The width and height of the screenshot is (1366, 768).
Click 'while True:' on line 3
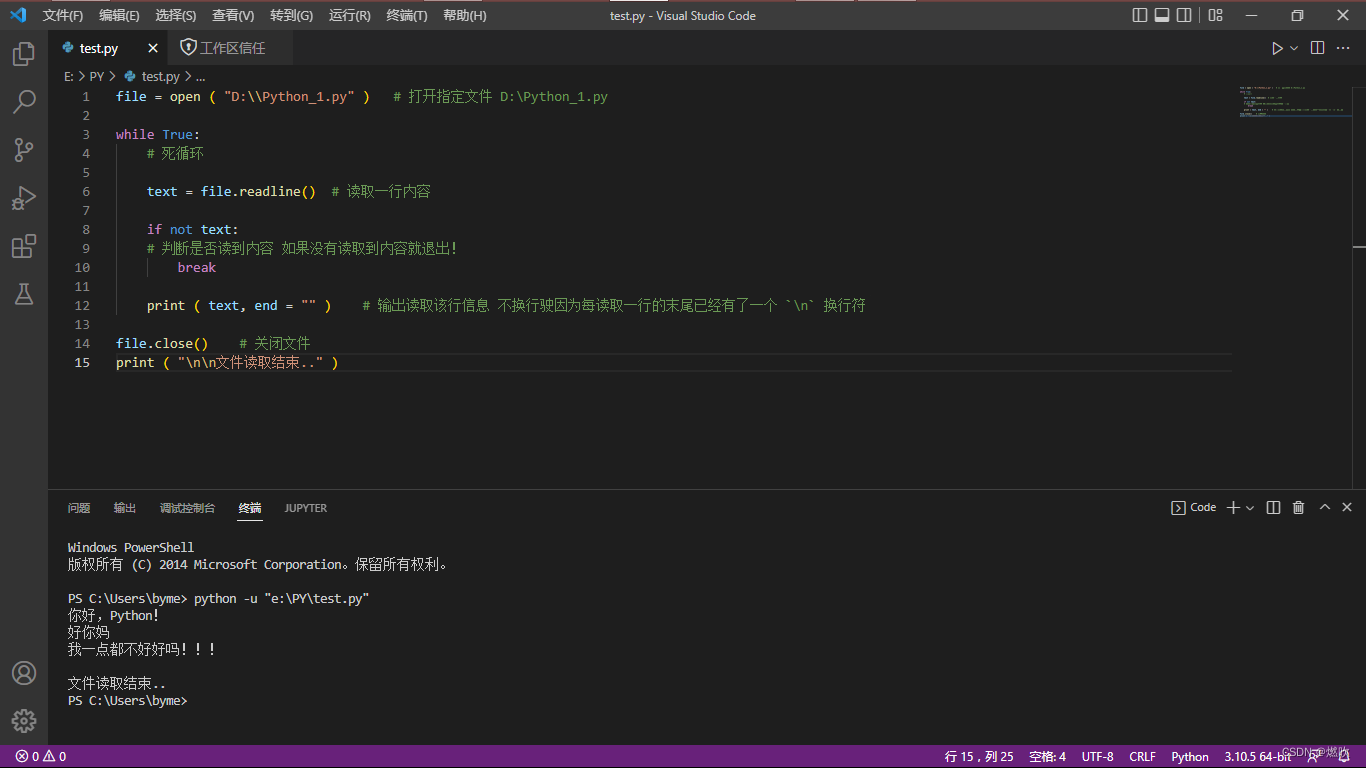(158, 135)
